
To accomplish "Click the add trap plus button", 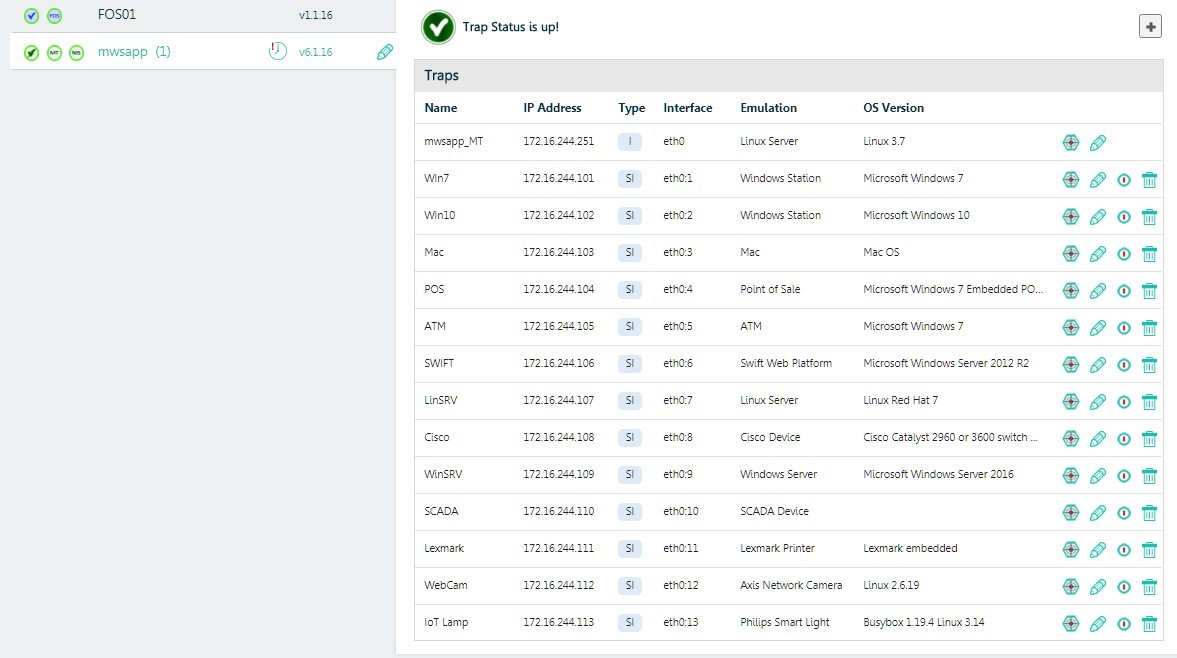I will pyautogui.click(x=1151, y=27).
